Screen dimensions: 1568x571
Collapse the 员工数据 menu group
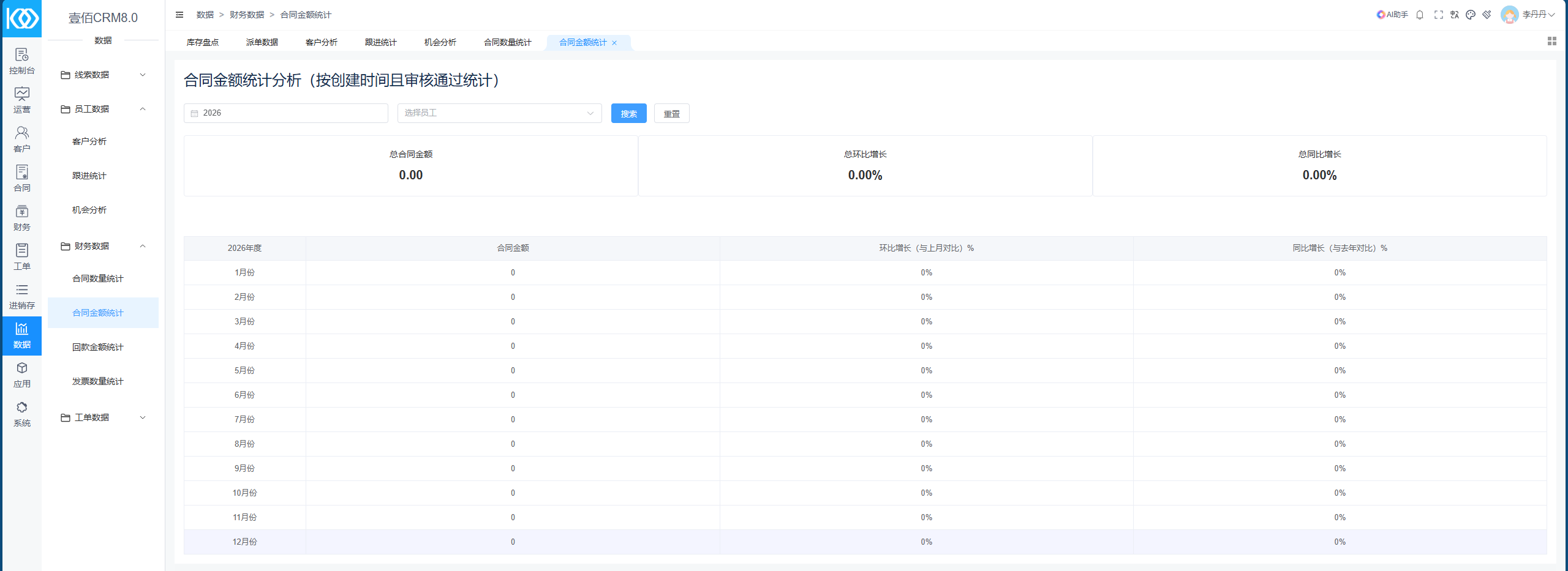[103, 109]
